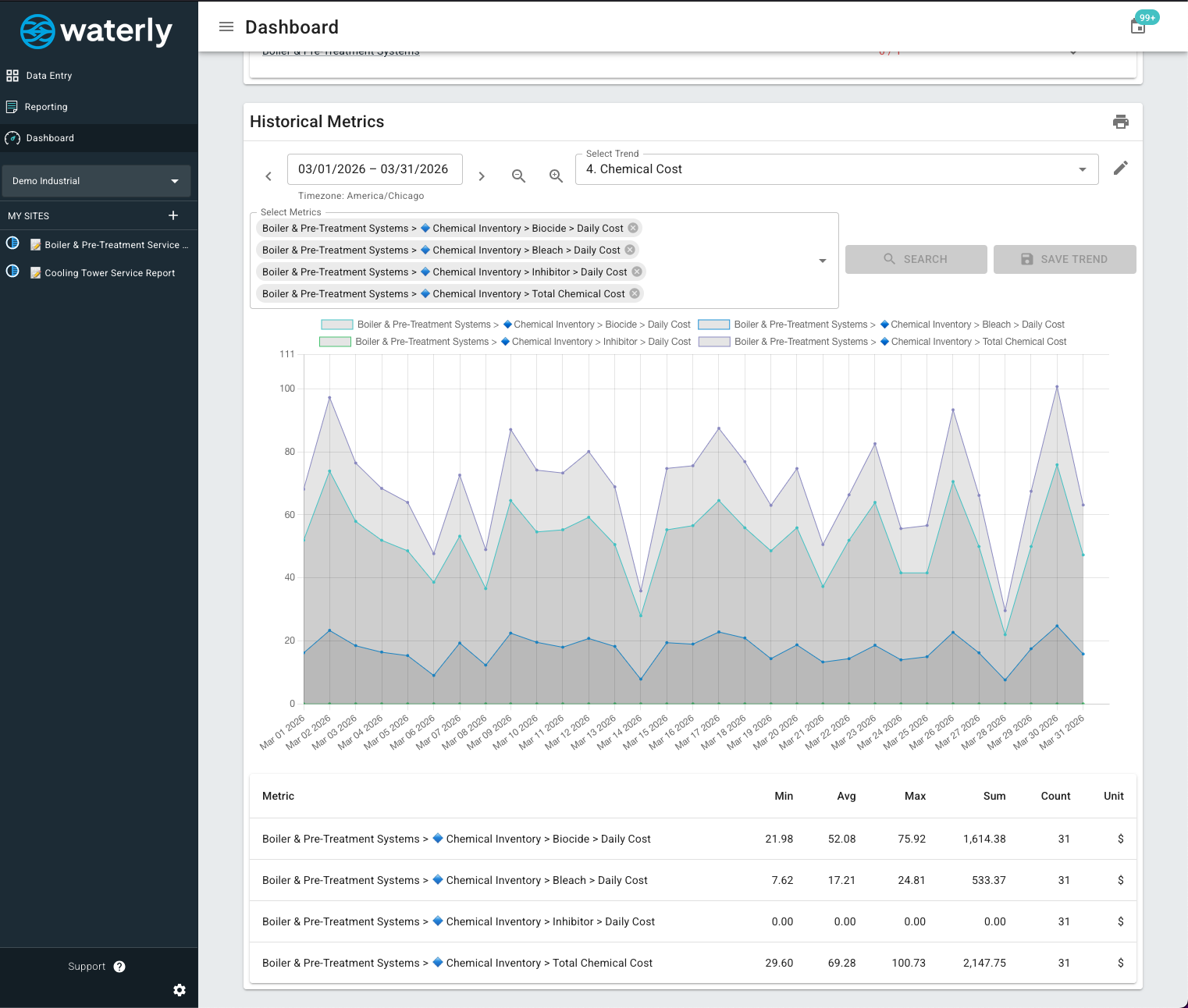Viewport: 1188px width, 1008px height.
Task: Print the Historical Metrics panel
Action: point(1121,122)
